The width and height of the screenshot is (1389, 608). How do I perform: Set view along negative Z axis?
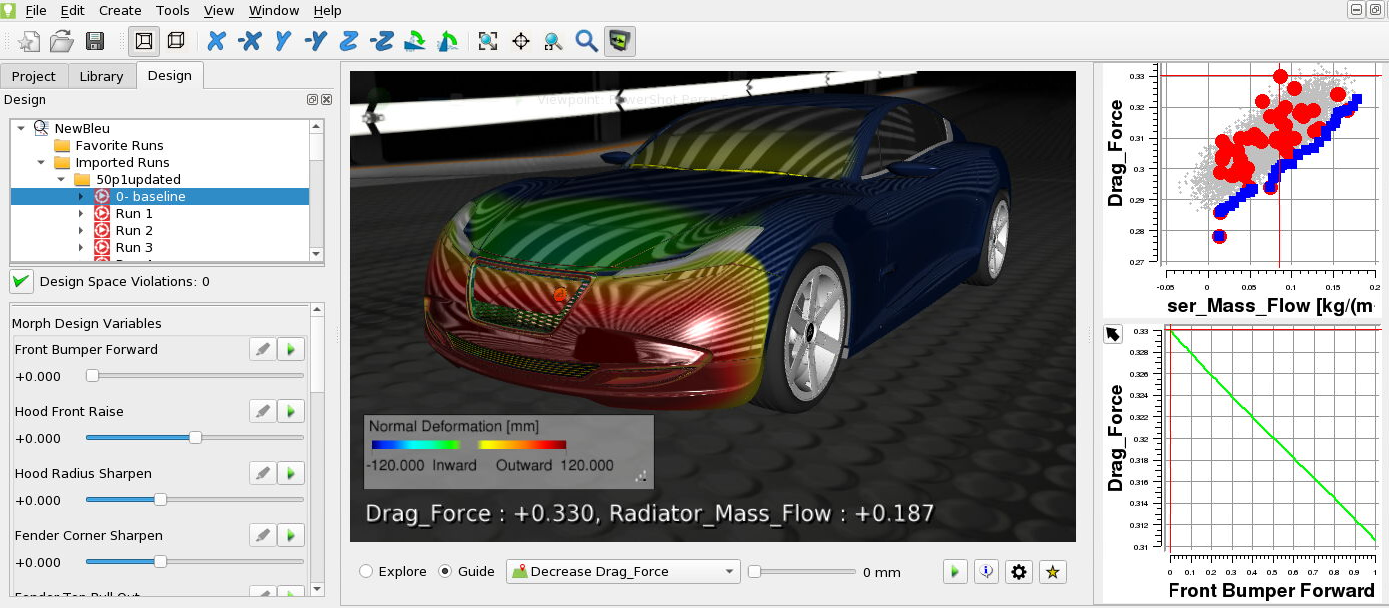(381, 41)
